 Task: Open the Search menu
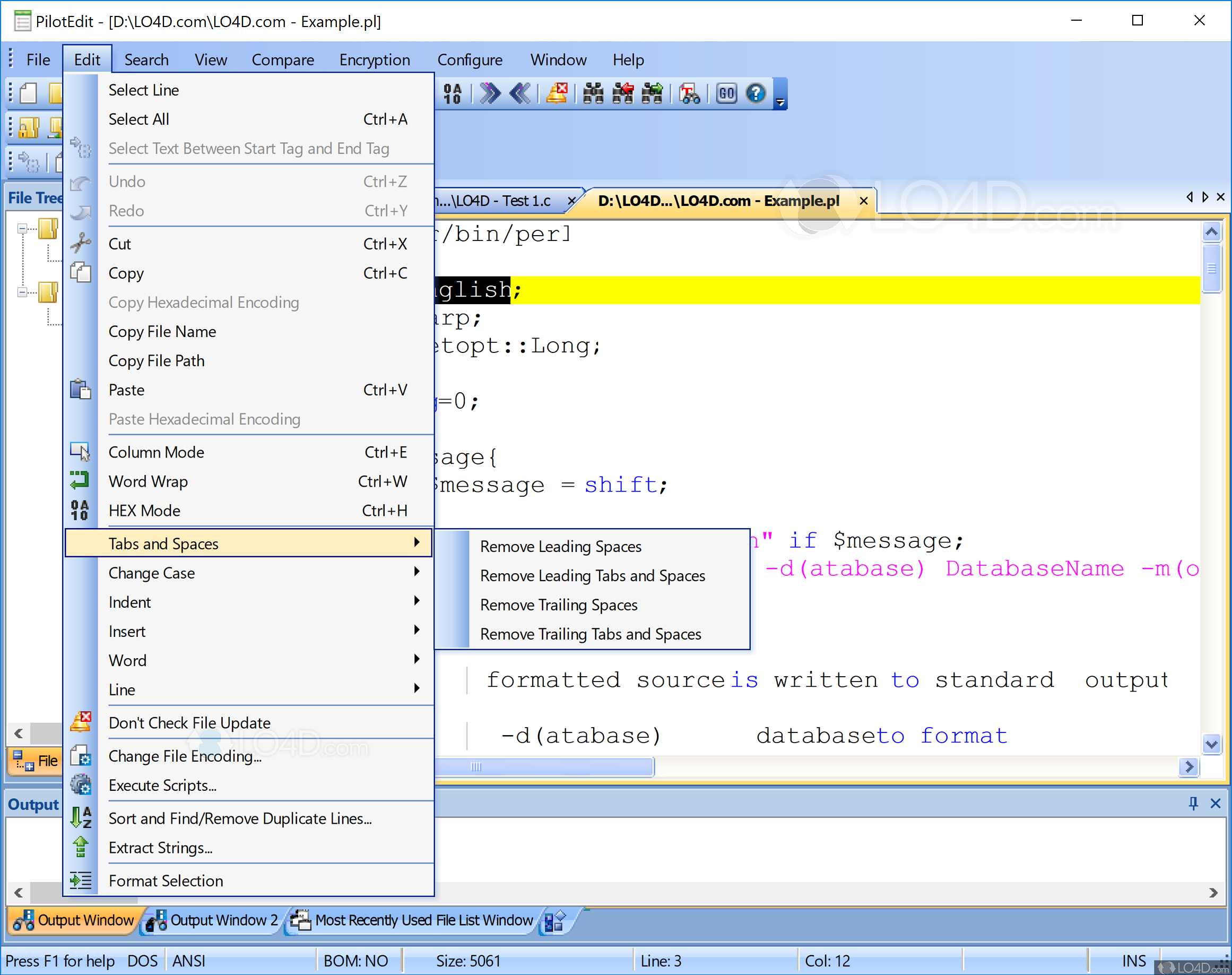[x=146, y=59]
